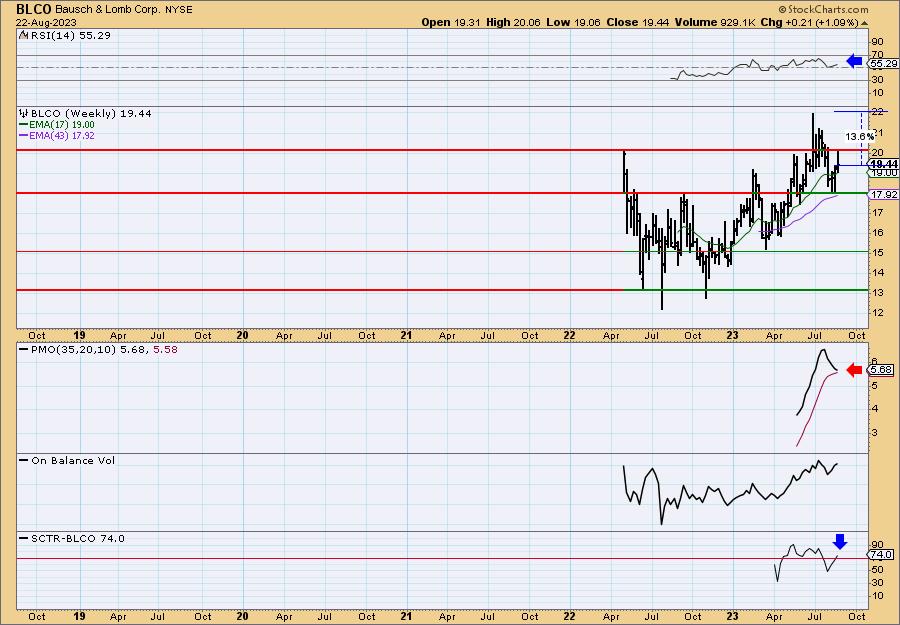The image size is (900, 625).
Task: Click the Chg +0.21 (+1.09%) value
Action: pos(809,22)
